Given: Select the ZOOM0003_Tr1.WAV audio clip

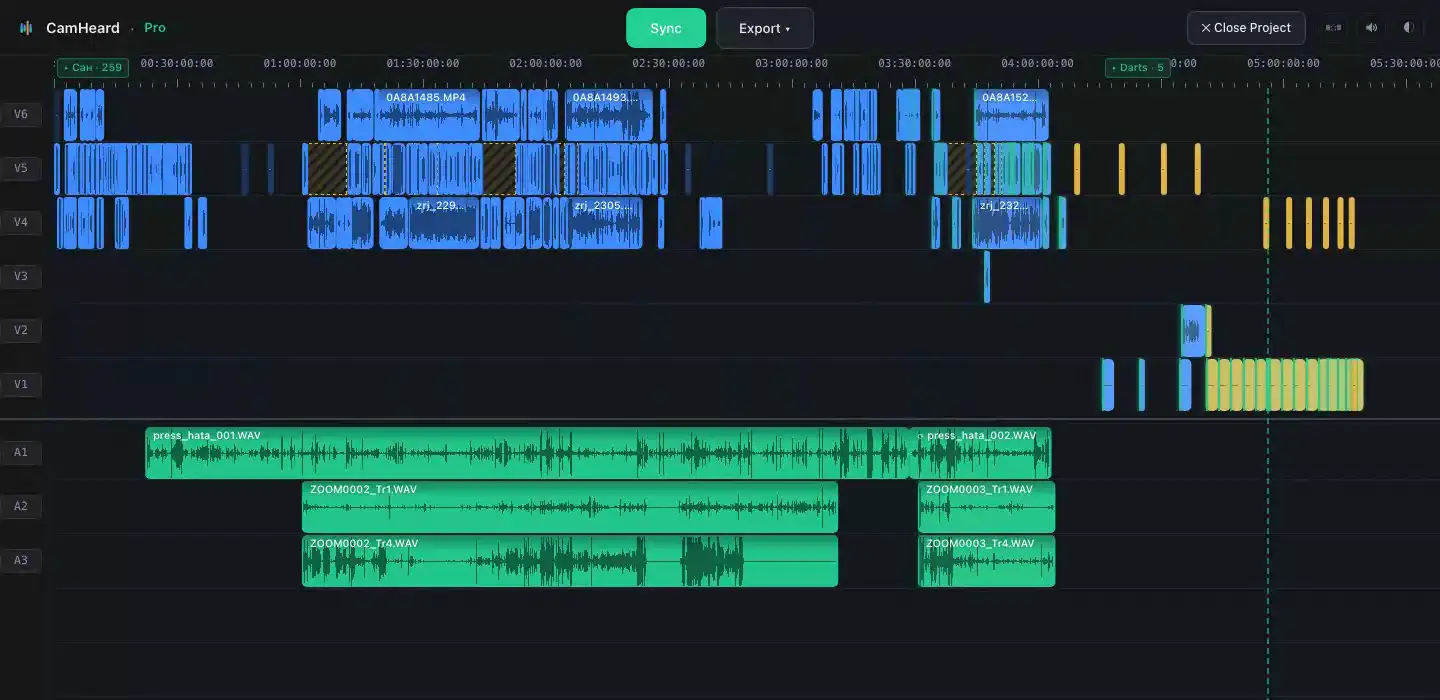Looking at the screenshot, I should [x=986, y=507].
